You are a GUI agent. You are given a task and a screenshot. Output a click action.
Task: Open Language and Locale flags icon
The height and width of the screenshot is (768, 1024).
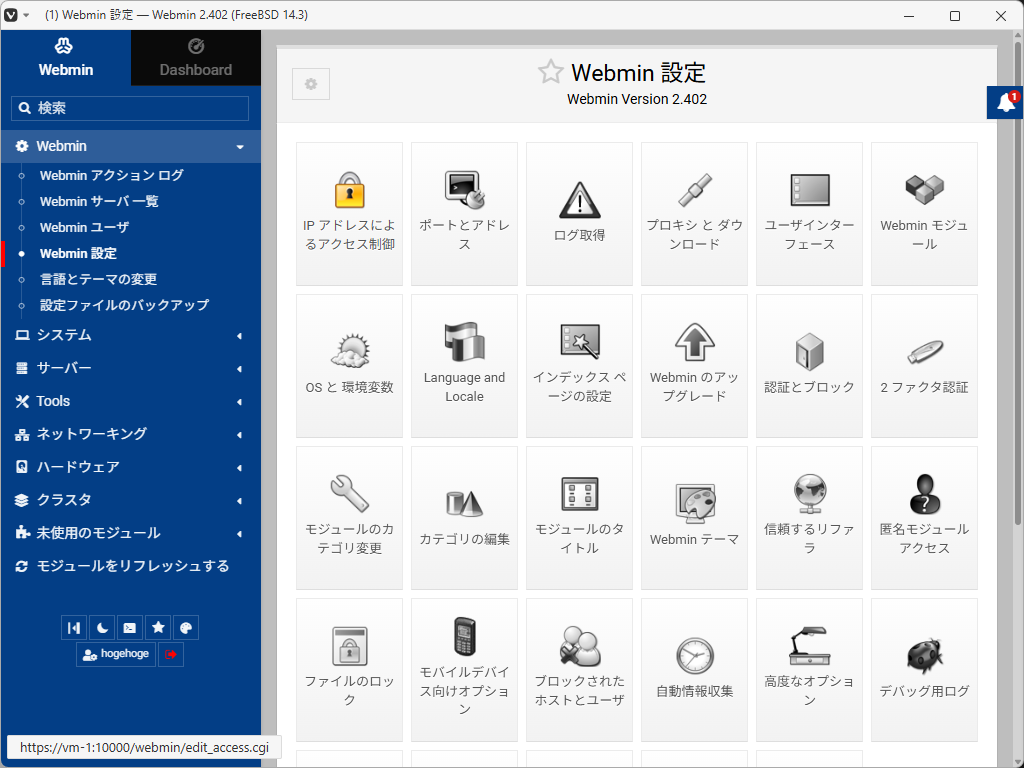tap(464, 342)
